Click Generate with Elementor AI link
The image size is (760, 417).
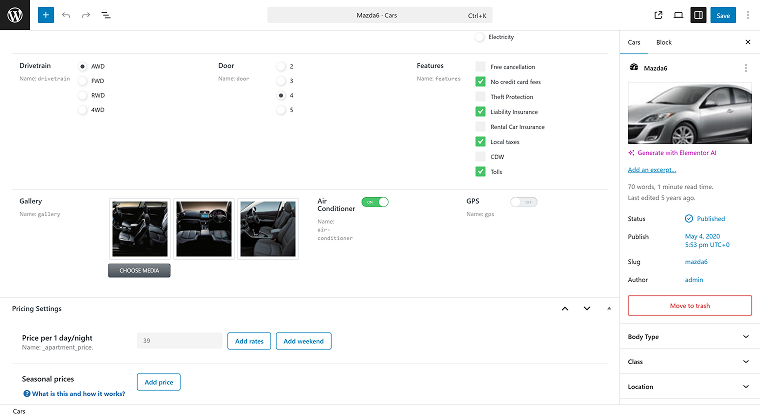[x=677, y=153]
